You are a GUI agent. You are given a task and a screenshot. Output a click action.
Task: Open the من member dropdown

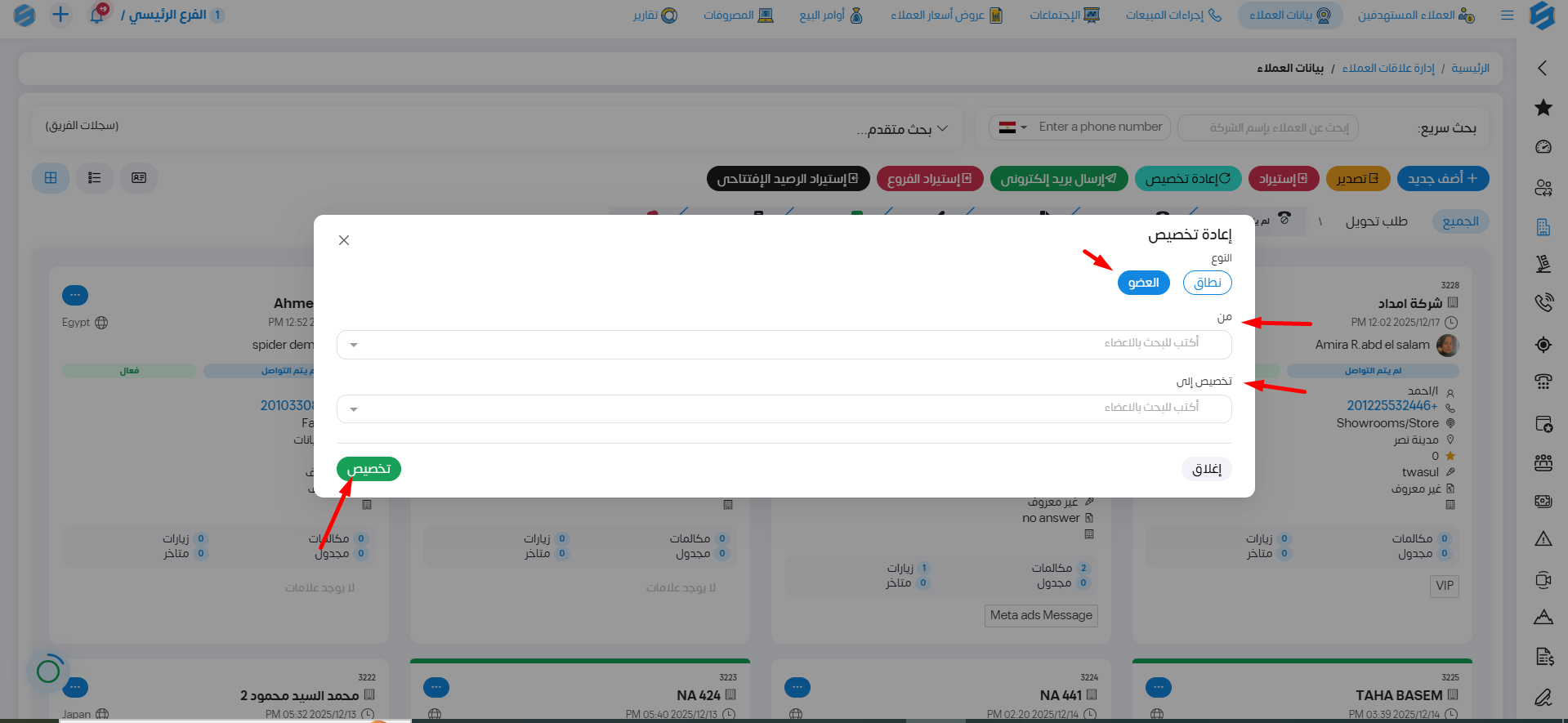point(784,345)
